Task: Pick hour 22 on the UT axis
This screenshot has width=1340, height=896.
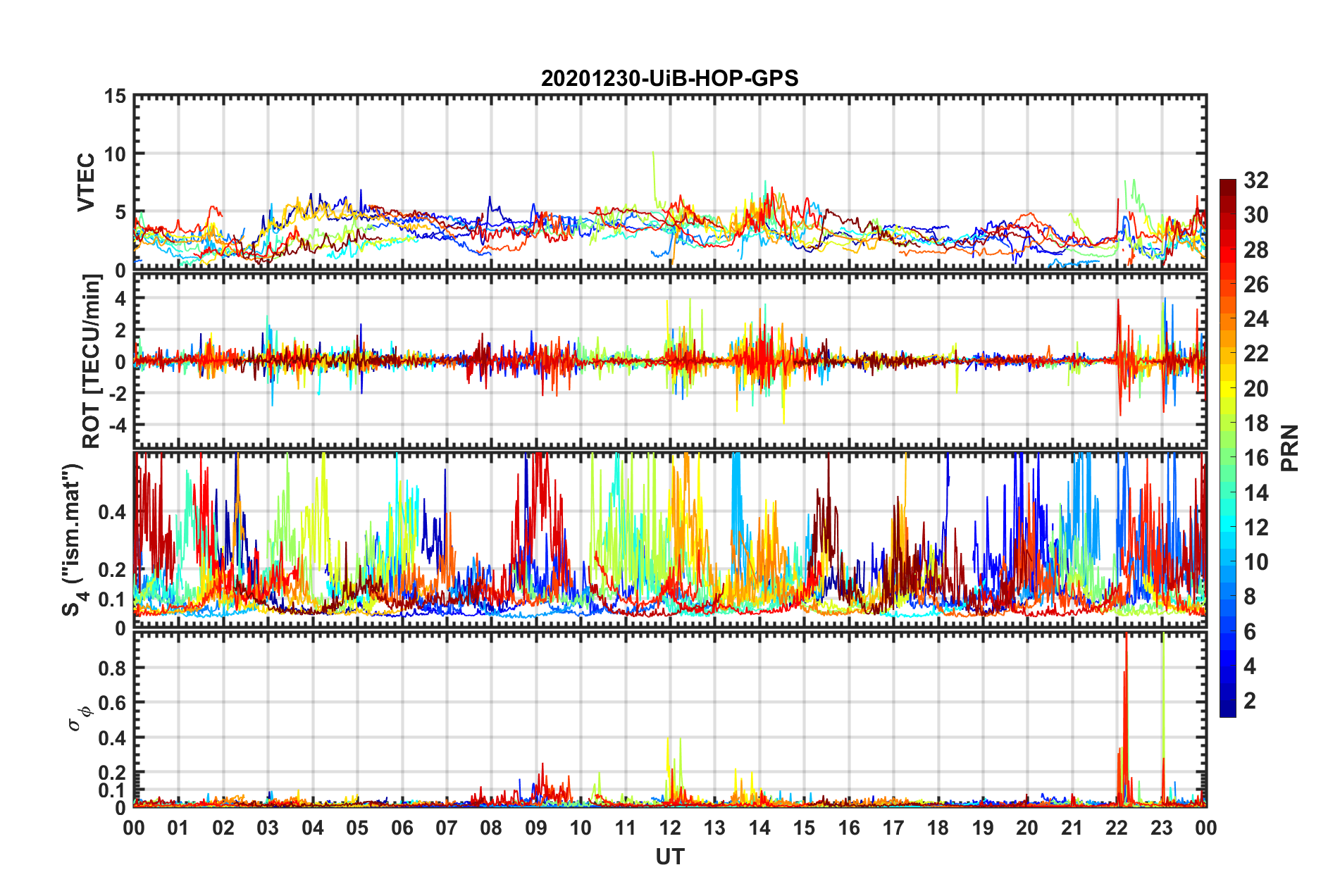Action: (x=1117, y=828)
